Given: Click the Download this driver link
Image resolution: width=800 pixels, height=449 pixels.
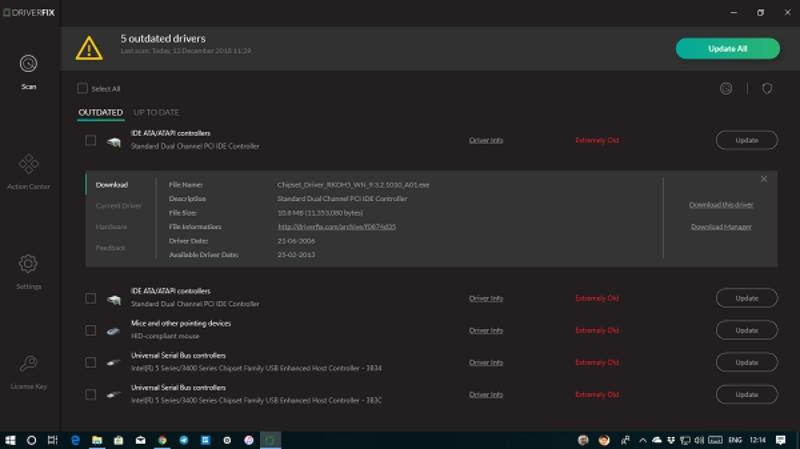Looking at the screenshot, I should coord(721,205).
